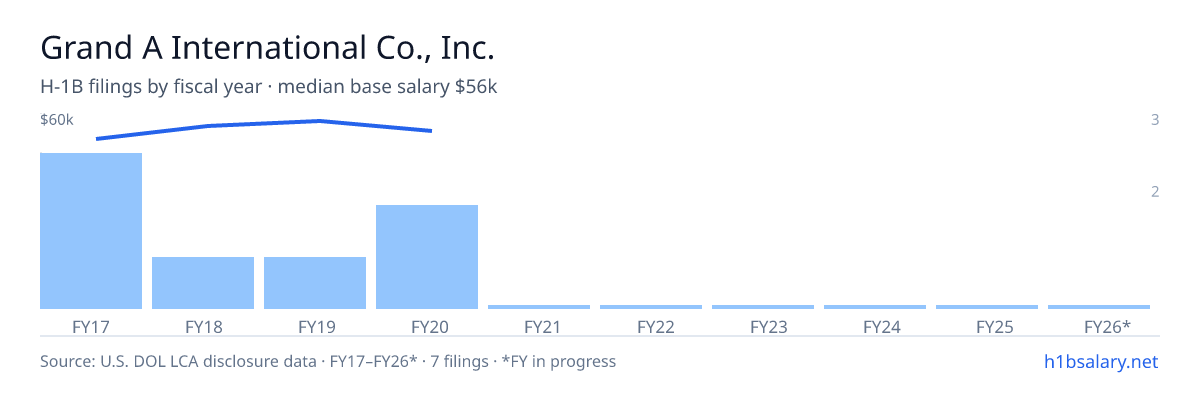The height and width of the screenshot is (400, 1200).
Task: Click the source note about DOL LCA data
Action: point(328,361)
